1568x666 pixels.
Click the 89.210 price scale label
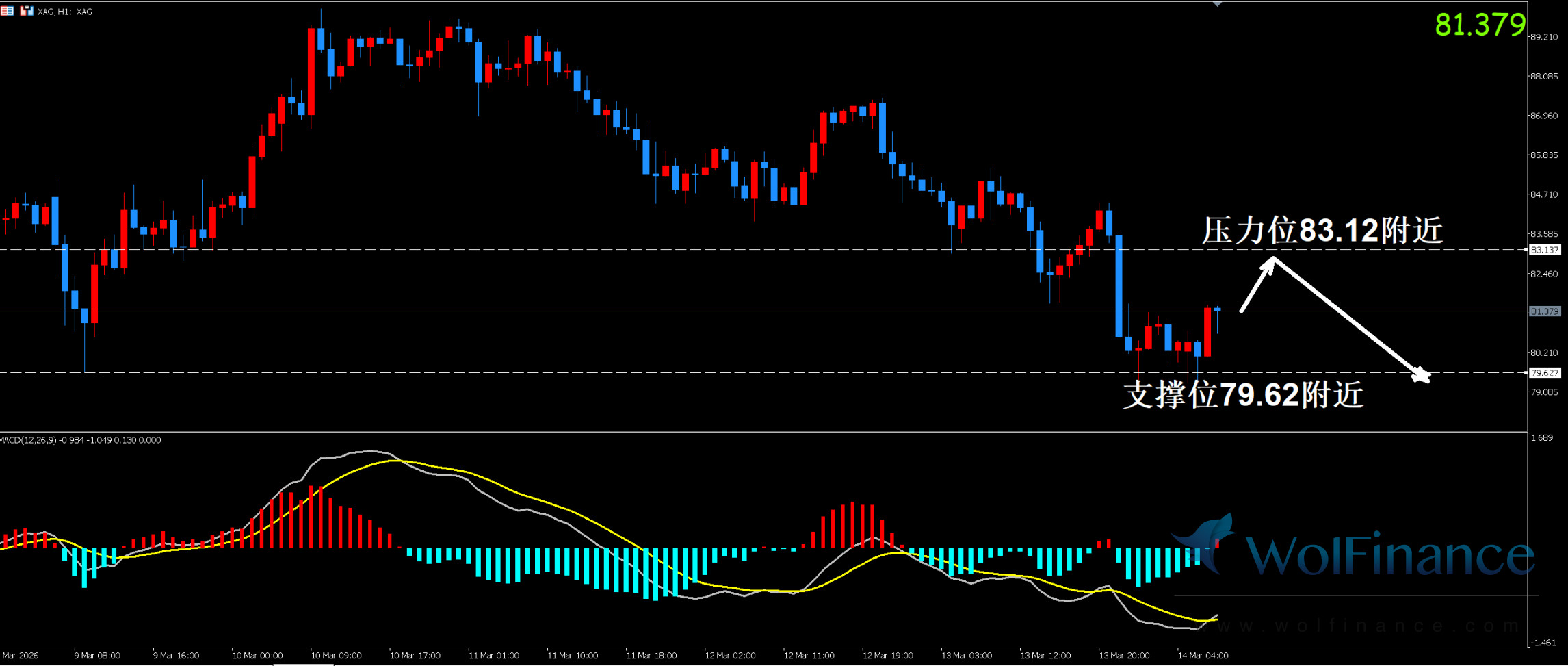[x=1544, y=37]
